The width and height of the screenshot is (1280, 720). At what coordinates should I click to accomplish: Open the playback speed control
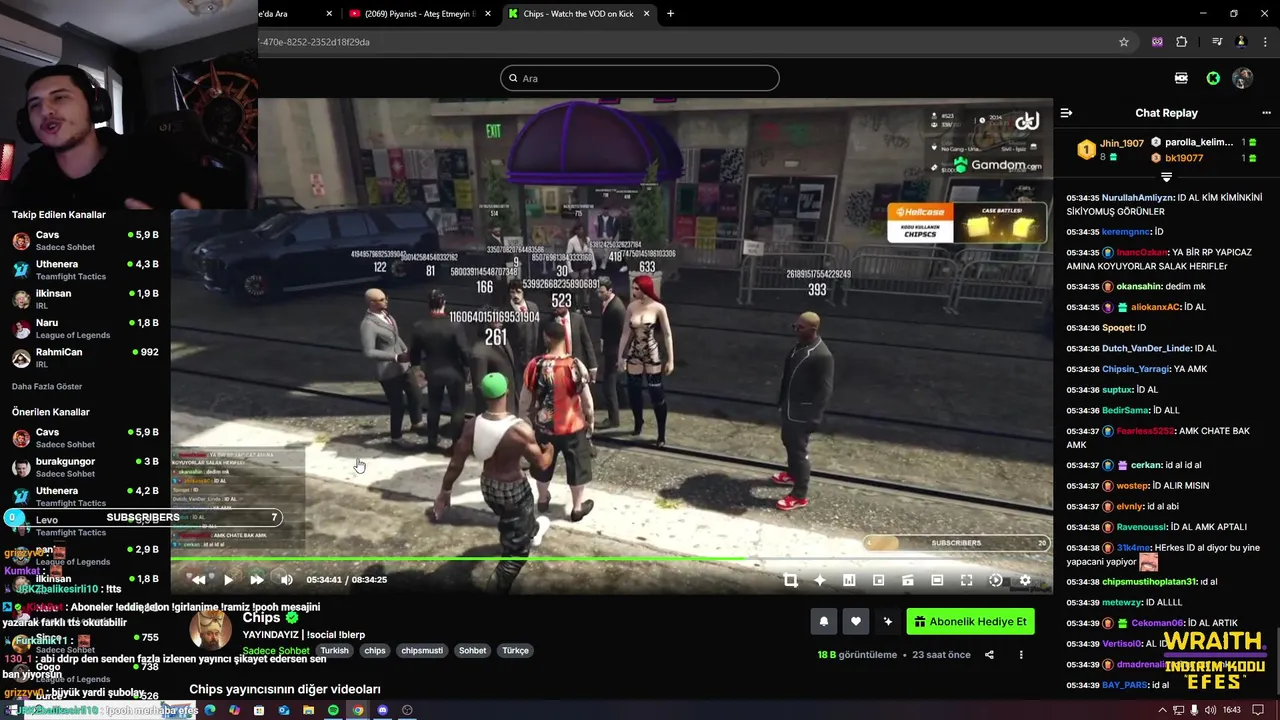[x=995, y=580]
